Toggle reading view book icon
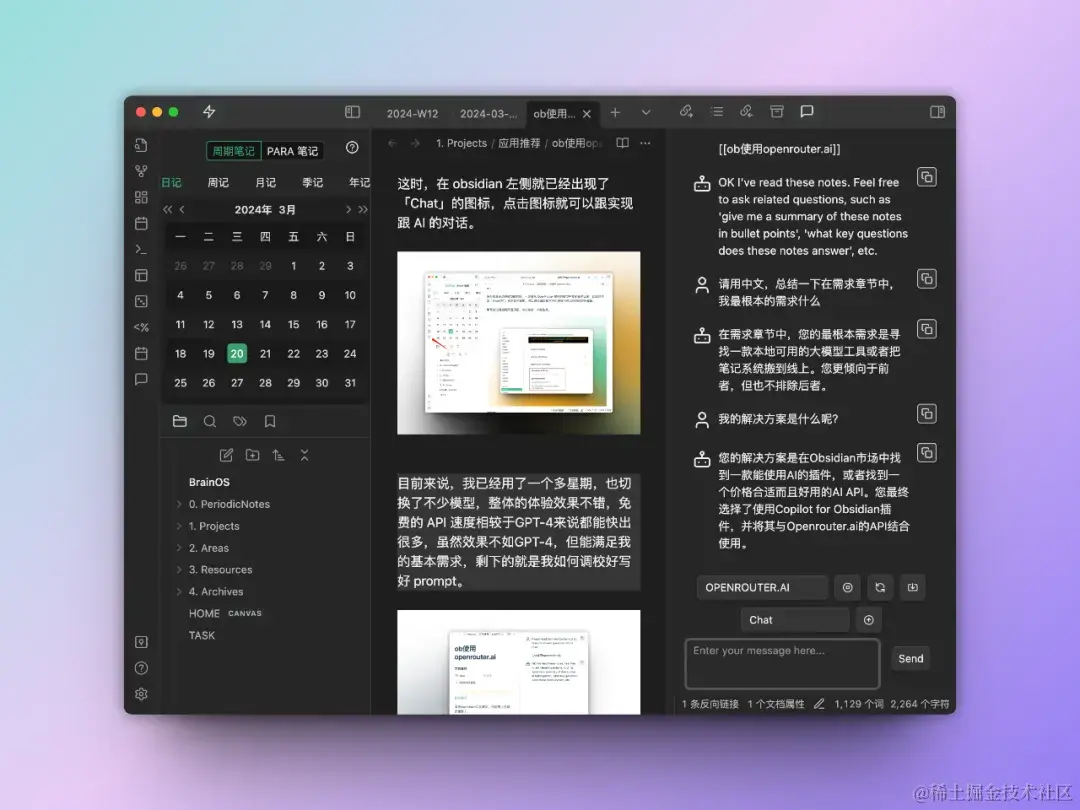This screenshot has width=1080, height=810. coord(623,143)
